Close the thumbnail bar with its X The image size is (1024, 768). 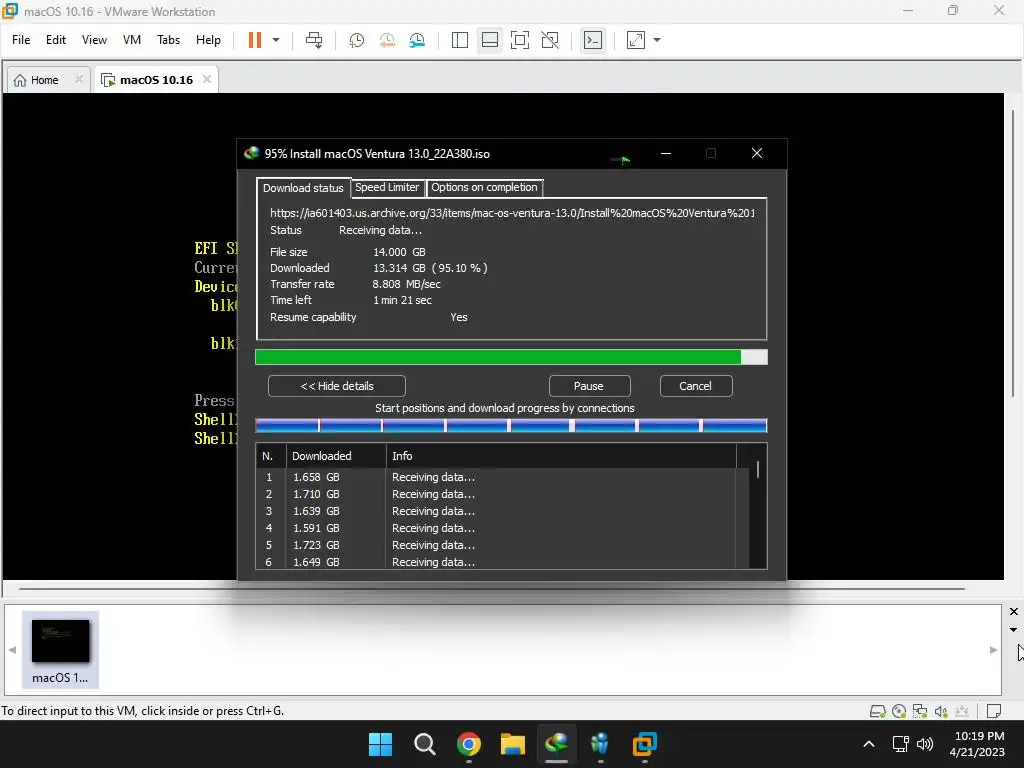click(1014, 612)
